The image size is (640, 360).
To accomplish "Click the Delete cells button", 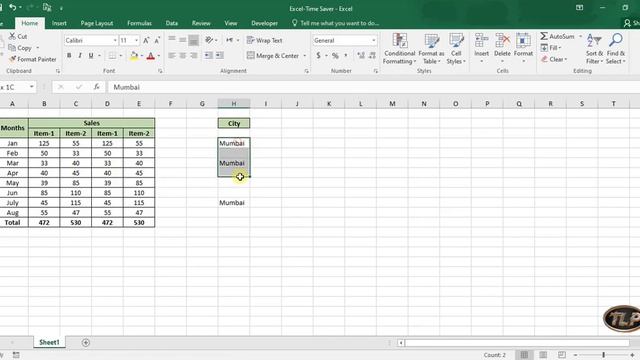I will click(x=502, y=49).
